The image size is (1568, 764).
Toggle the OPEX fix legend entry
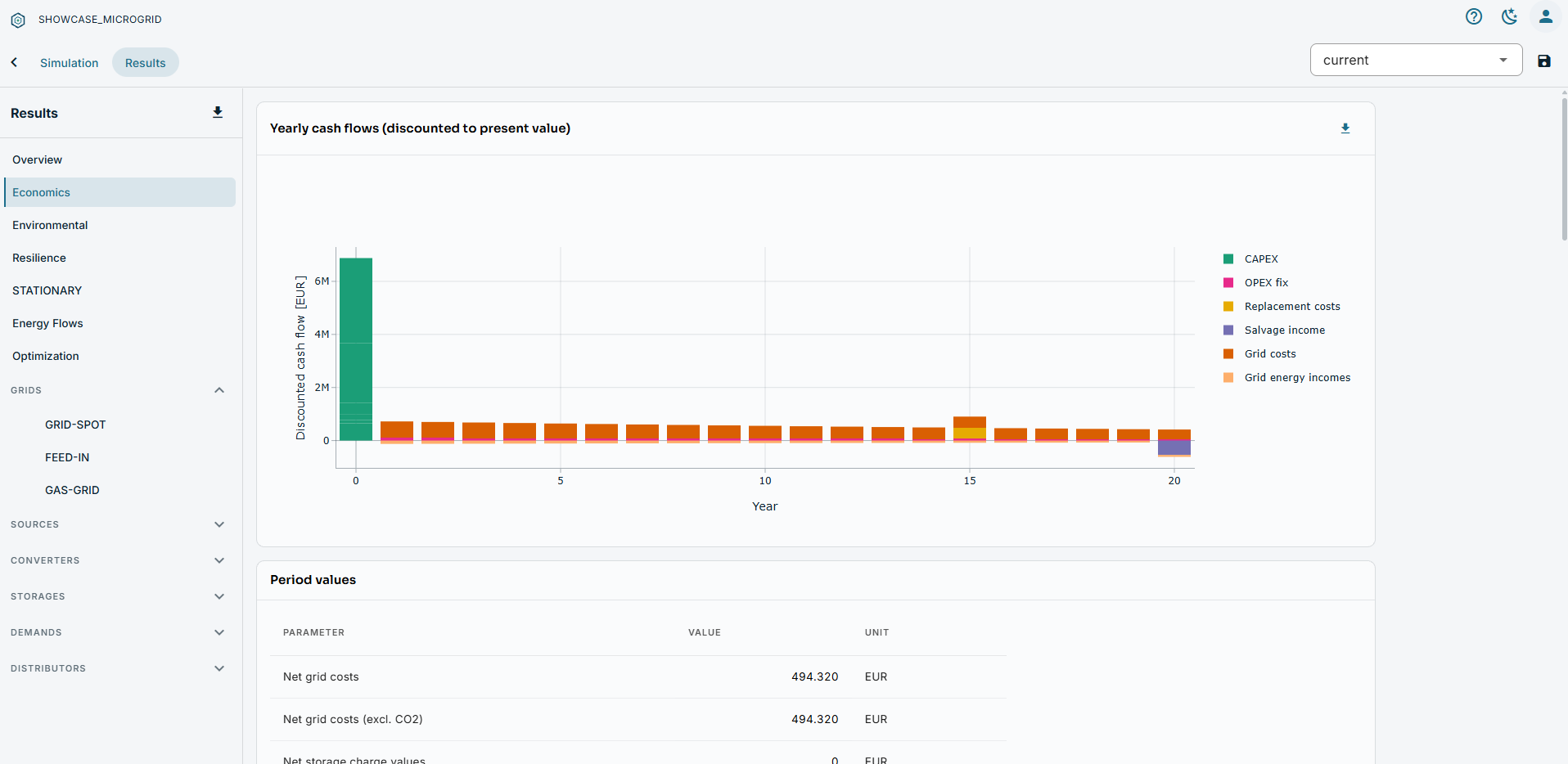point(1255,283)
